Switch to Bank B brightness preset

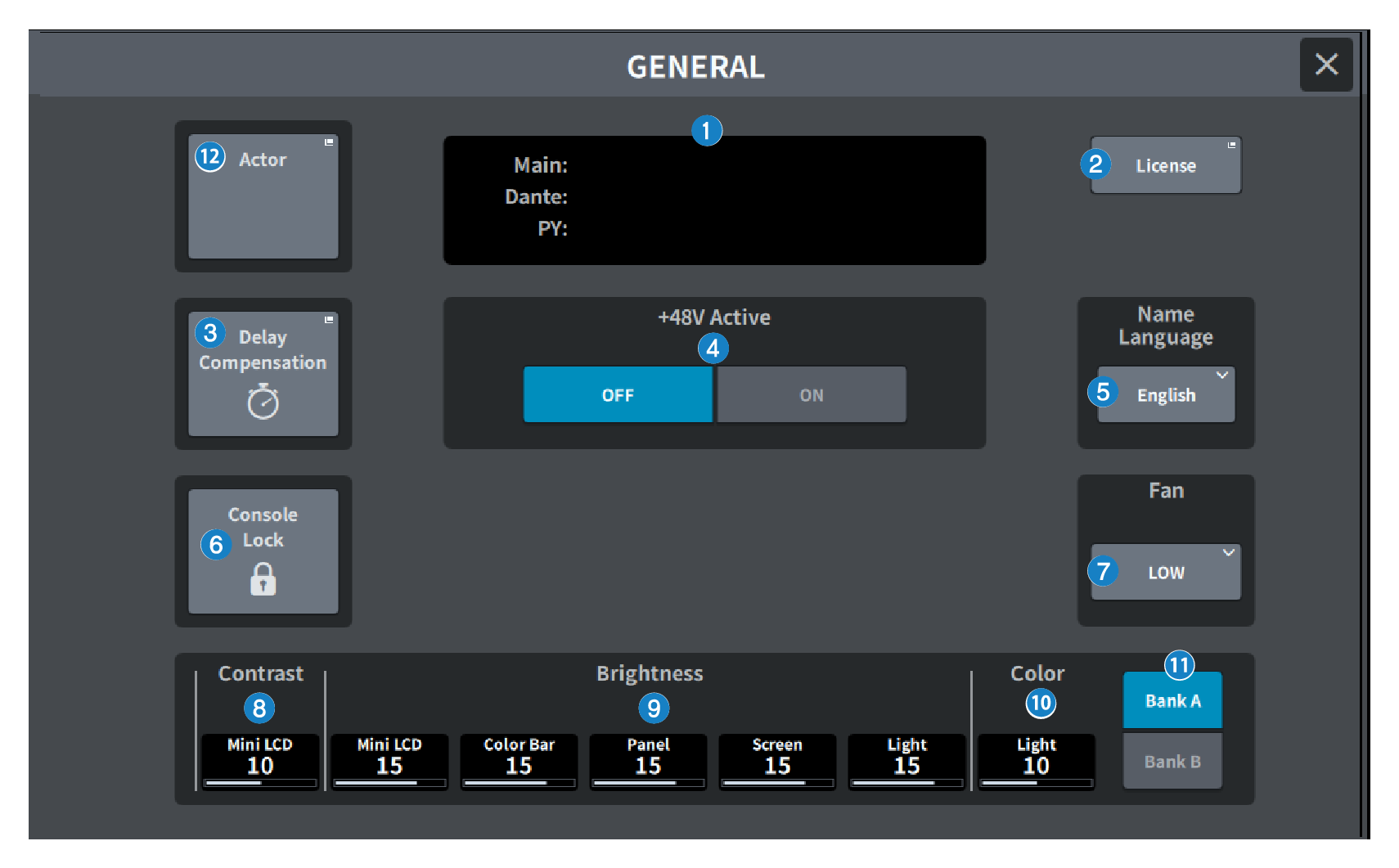point(1172,762)
